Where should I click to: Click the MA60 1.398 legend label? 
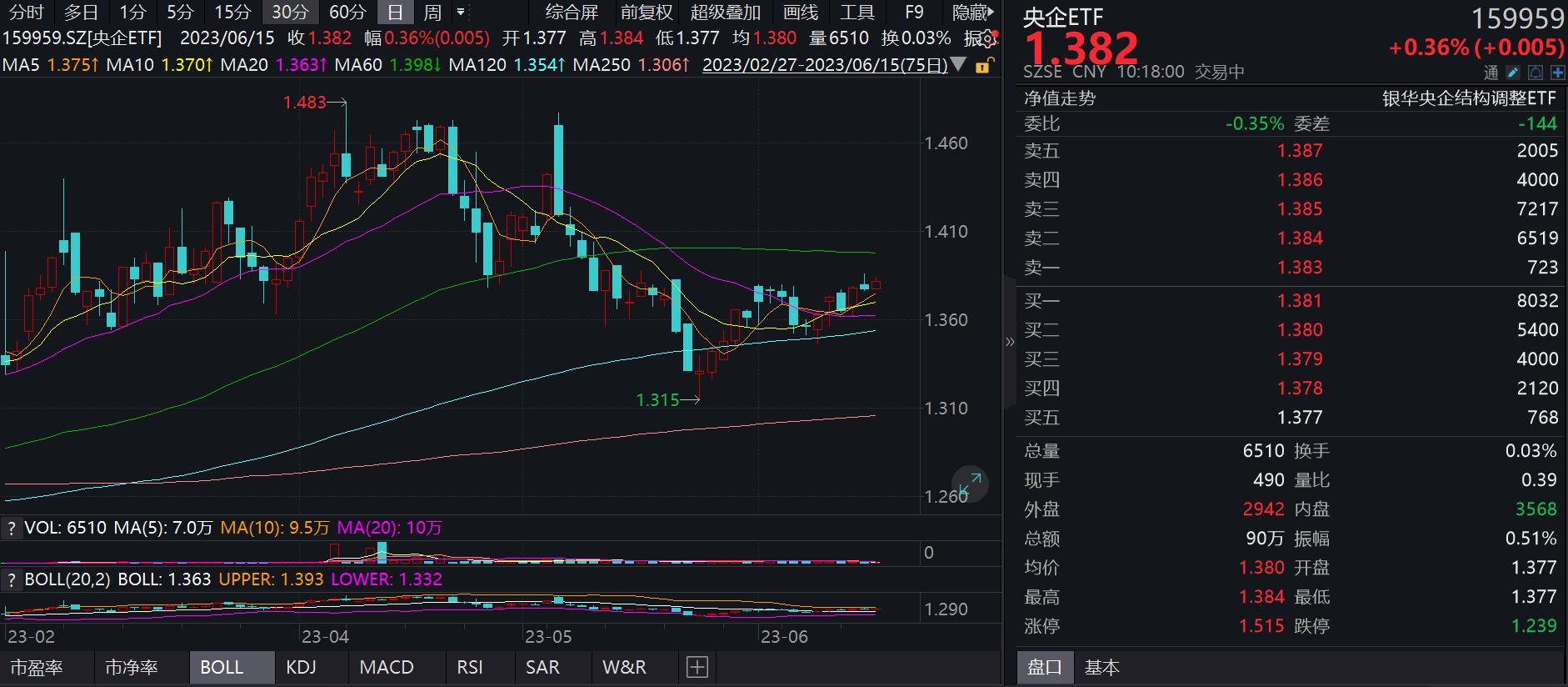(x=387, y=64)
